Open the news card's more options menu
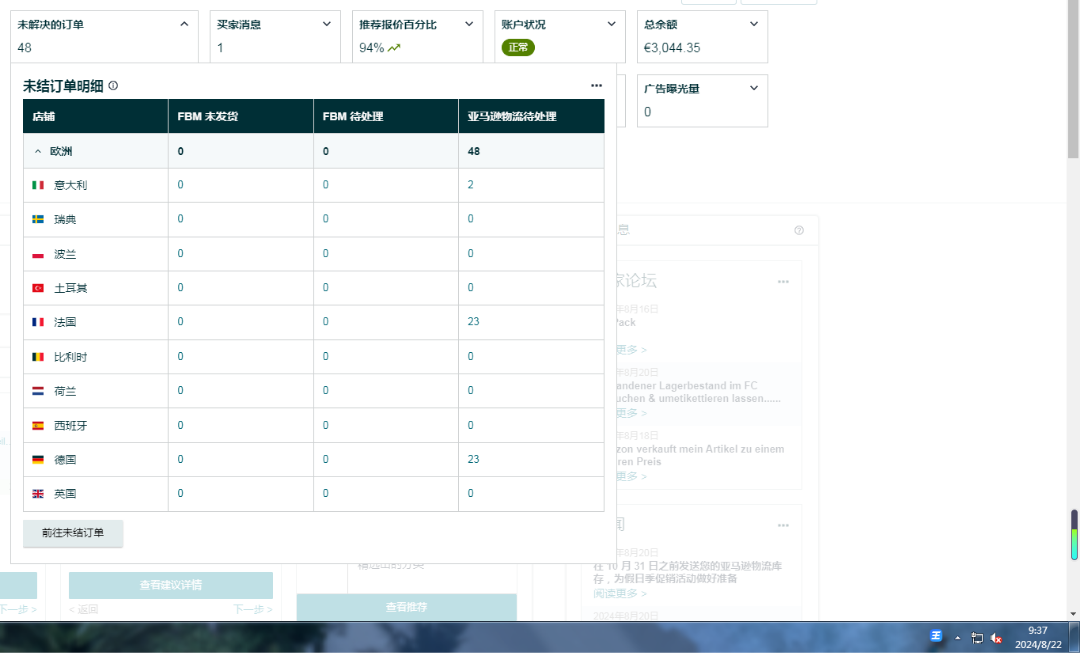The image size is (1080, 653). tap(783, 525)
